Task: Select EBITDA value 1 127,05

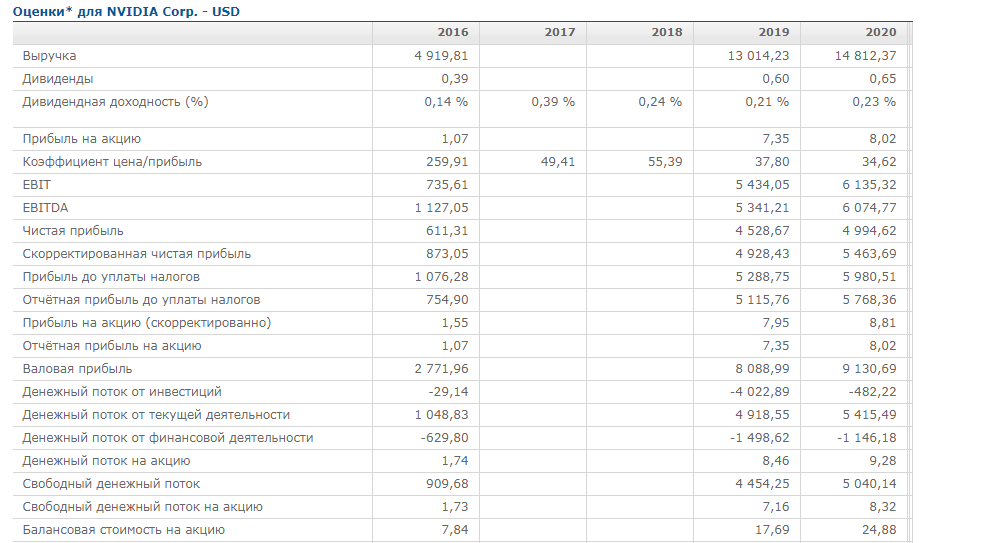Action: click(x=441, y=208)
